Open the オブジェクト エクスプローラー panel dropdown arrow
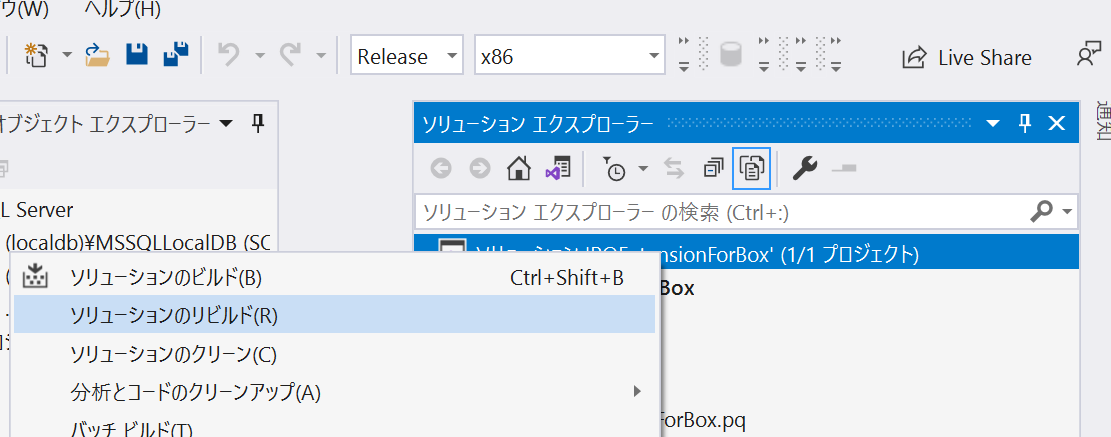The width and height of the screenshot is (1111, 437). (x=226, y=124)
